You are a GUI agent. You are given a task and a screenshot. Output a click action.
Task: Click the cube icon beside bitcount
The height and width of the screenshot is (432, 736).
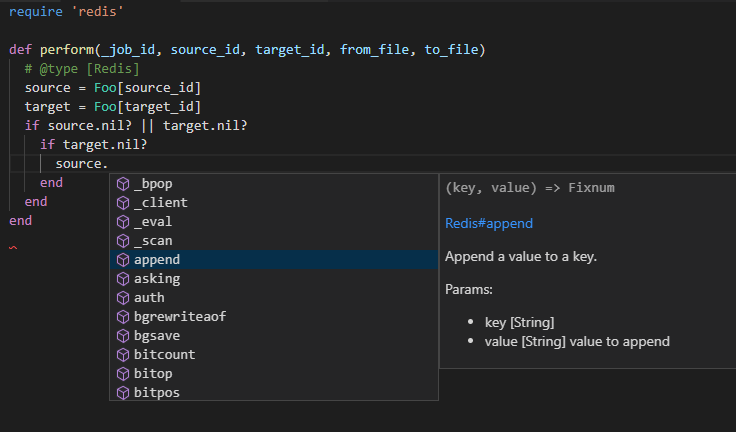coord(123,355)
